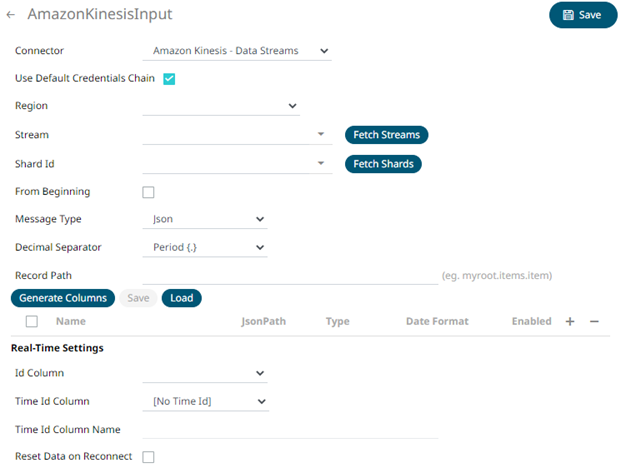Open the Connector dropdown
Image resolution: width=621 pixels, height=473 pixels.
click(240, 50)
